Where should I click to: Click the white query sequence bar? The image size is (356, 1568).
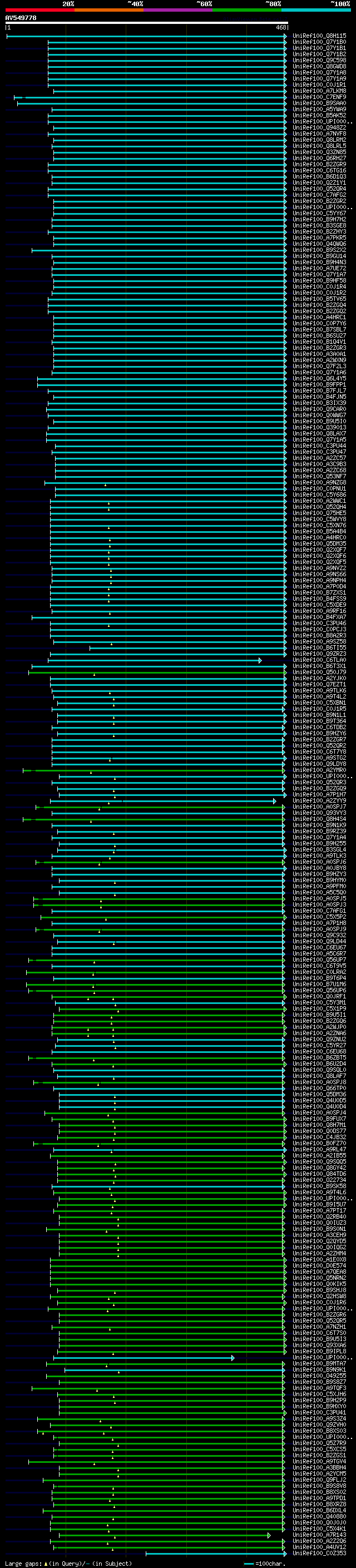click(147, 23)
